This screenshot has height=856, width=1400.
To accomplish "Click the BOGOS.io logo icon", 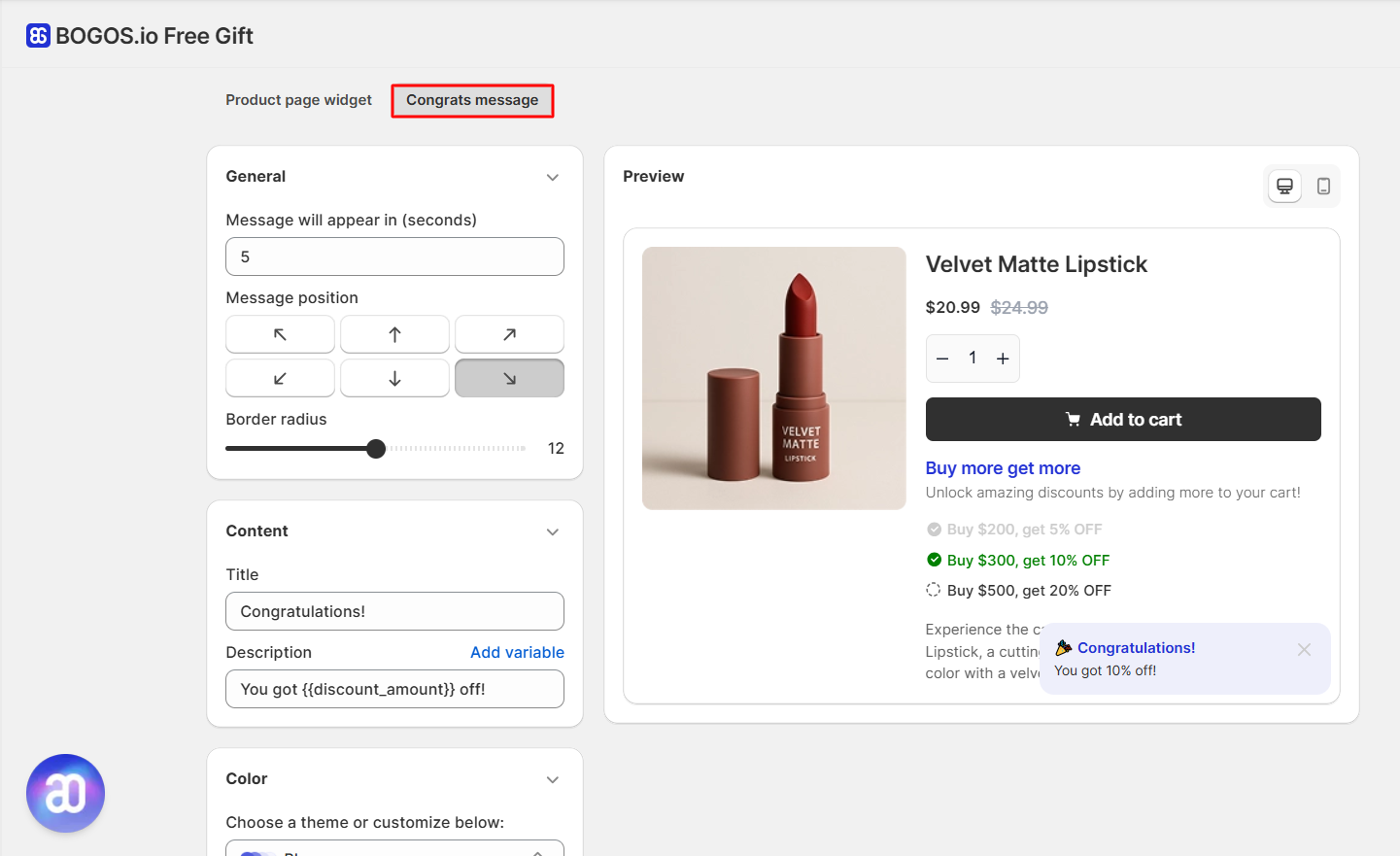I will point(37,34).
